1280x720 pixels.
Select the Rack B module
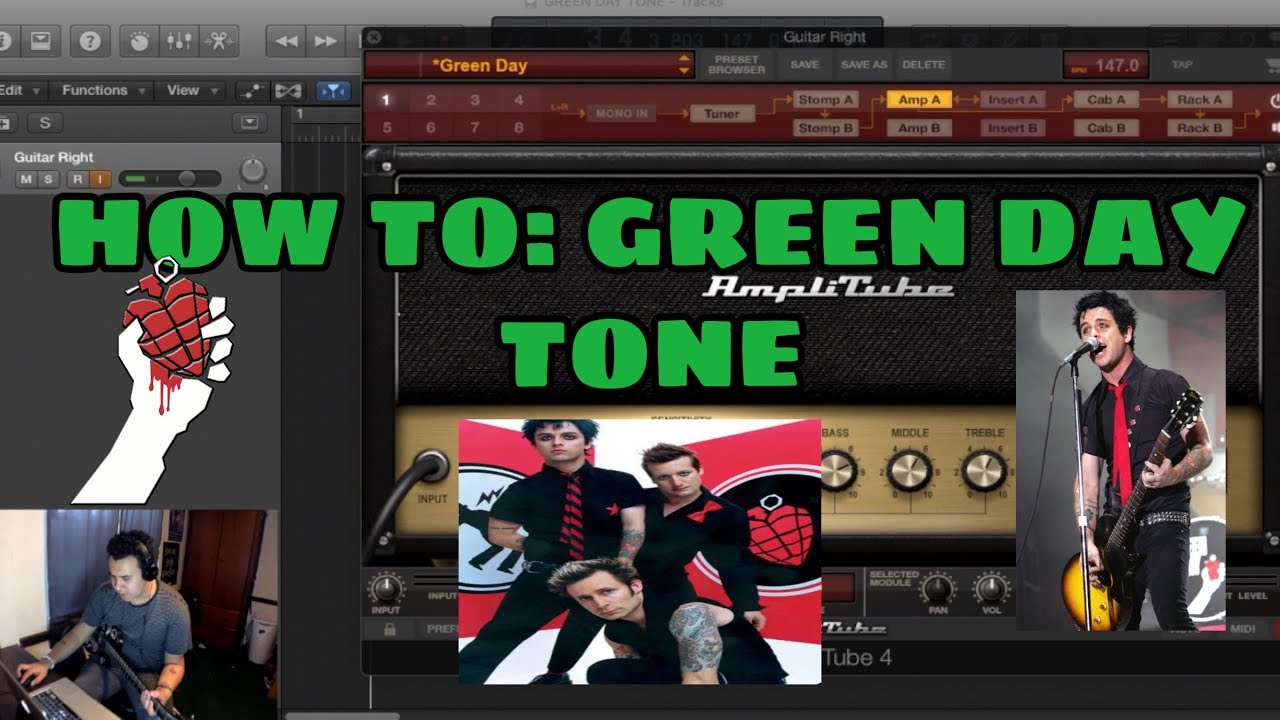[x=1200, y=128]
